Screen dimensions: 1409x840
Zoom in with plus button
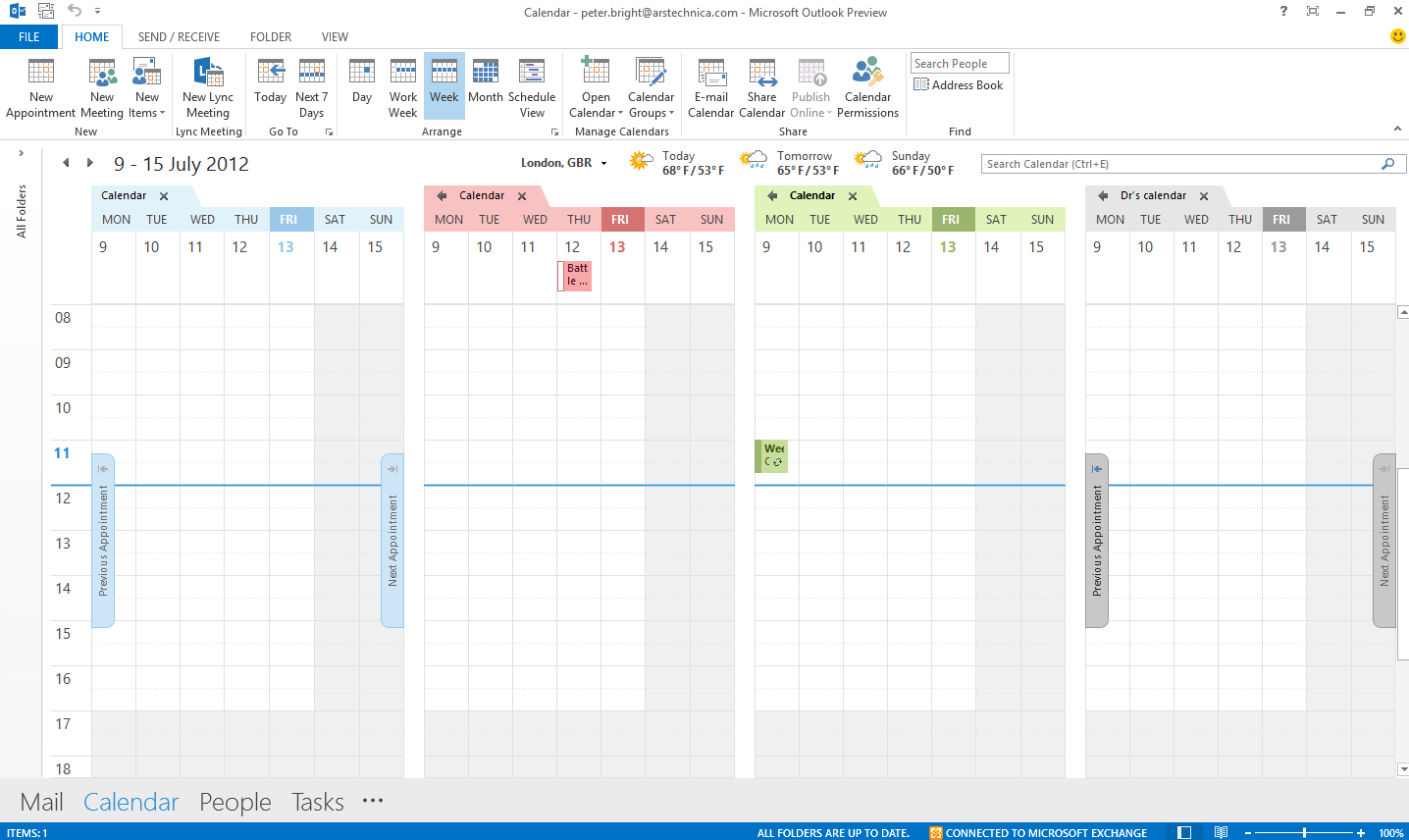click(1361, 832)
